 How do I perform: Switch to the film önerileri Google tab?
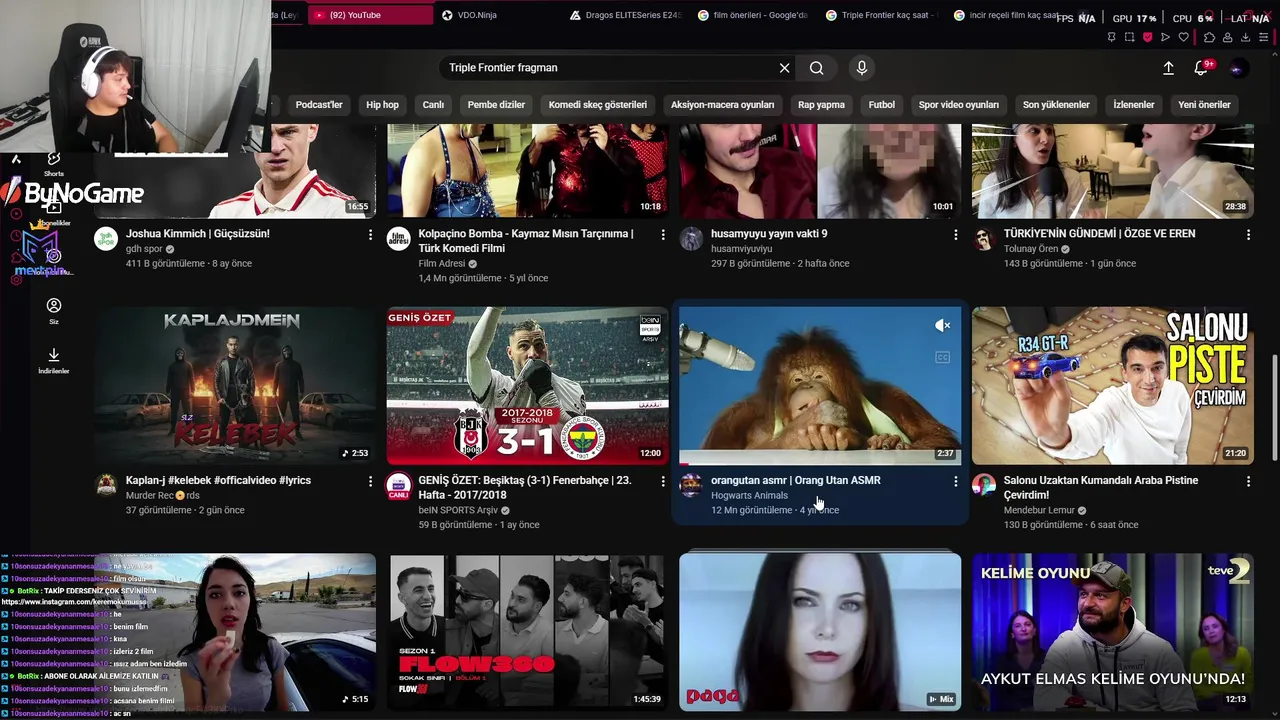coord(754,15)
